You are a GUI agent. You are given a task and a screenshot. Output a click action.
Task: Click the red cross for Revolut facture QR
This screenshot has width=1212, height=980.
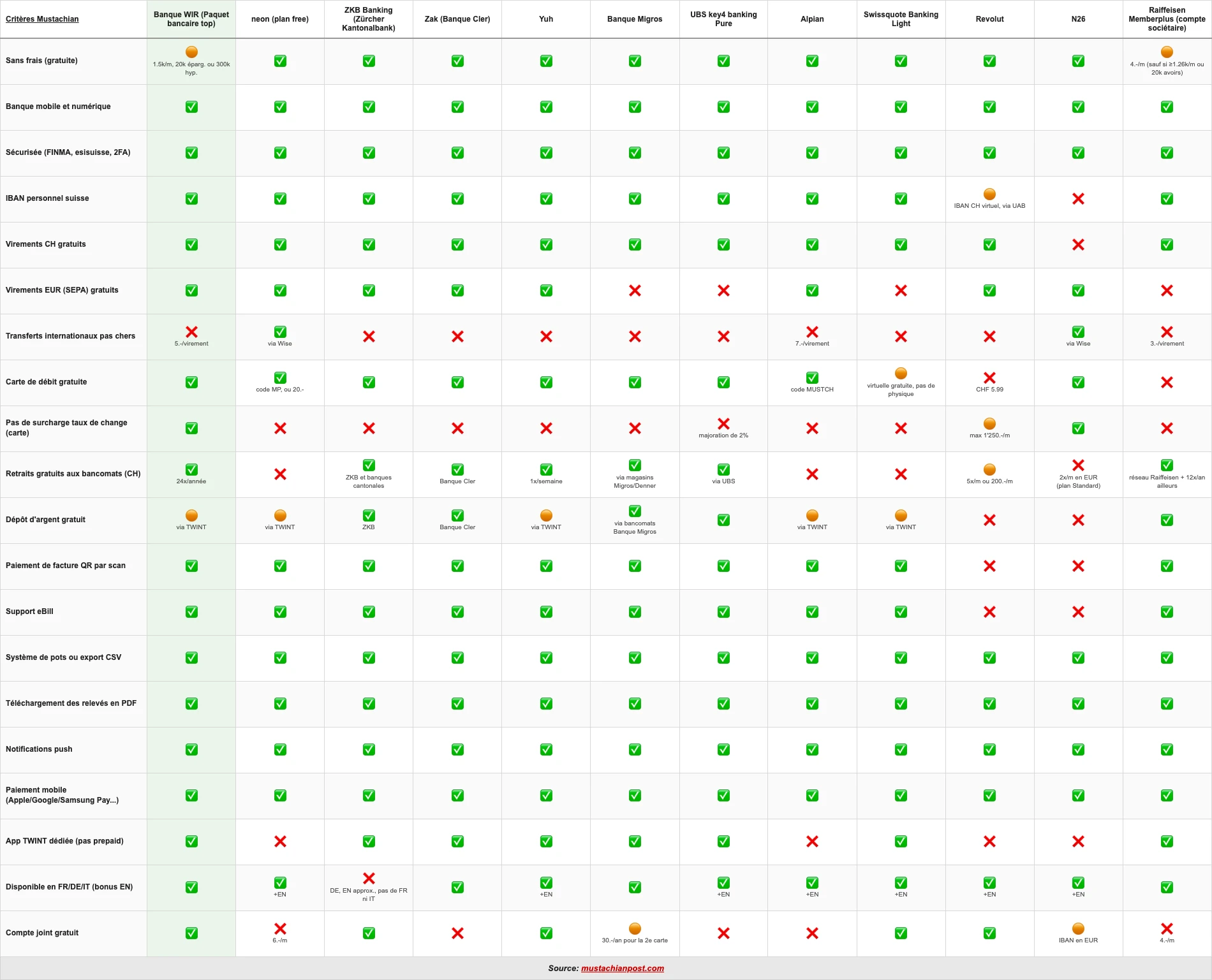point(989,566)
